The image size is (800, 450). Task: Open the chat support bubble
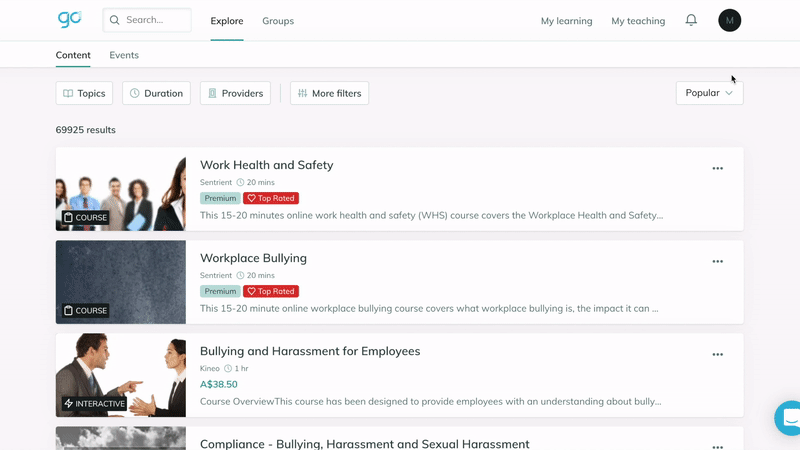coord(788,418)
